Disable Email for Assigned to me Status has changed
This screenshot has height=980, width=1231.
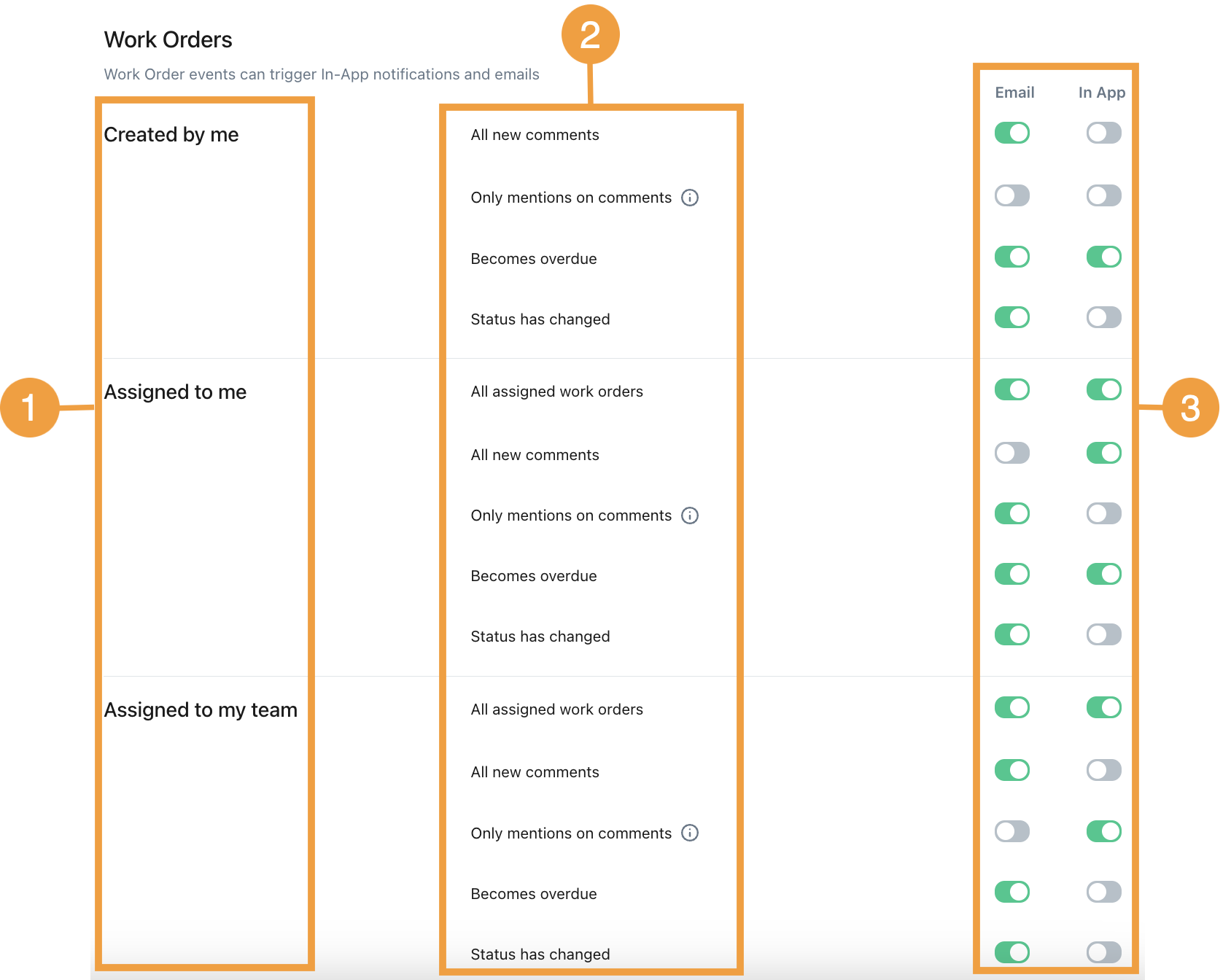pyautogui.click(x=1012, y=634)
